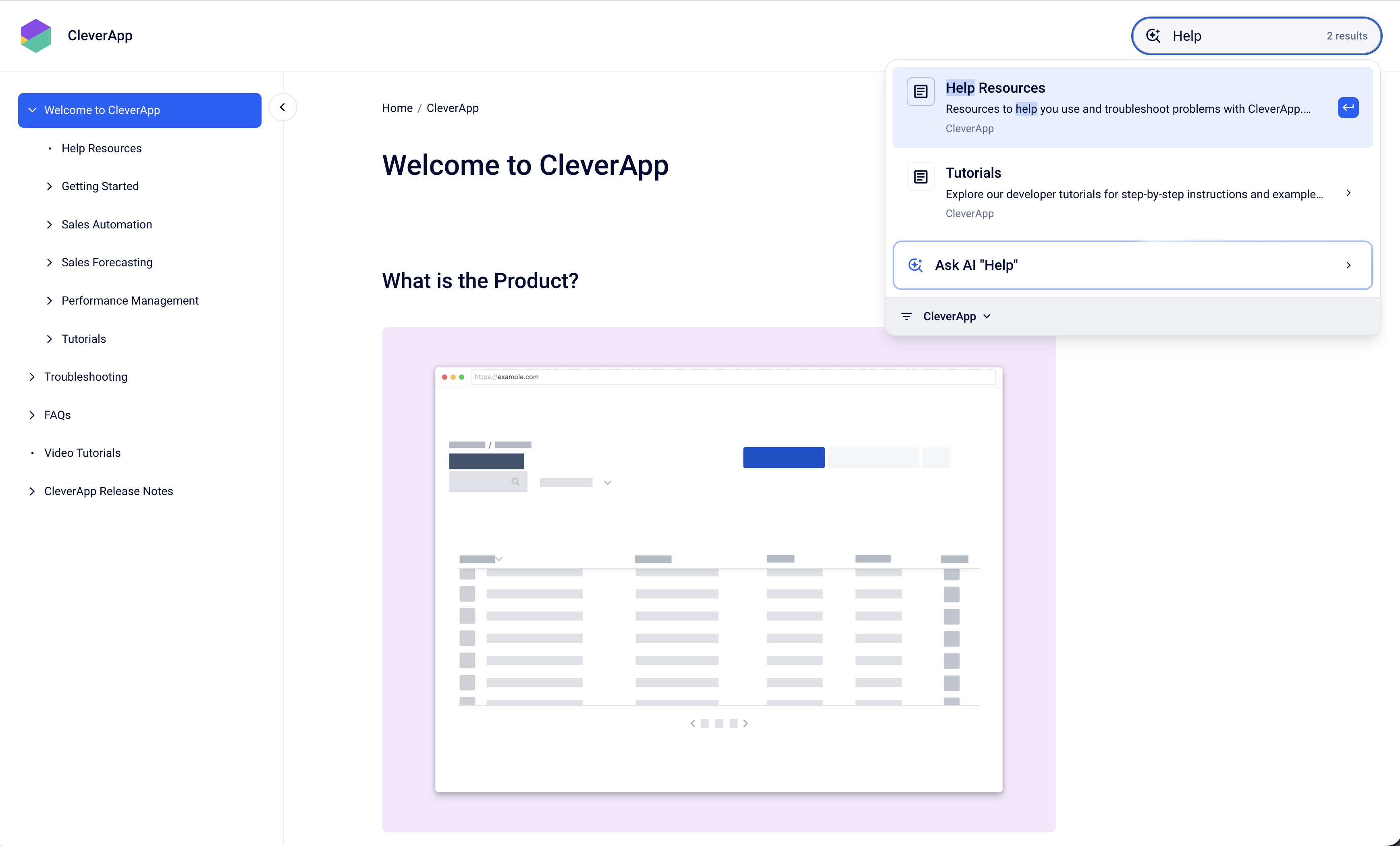Click the Welcome to CleverApp page heading
Viewport: 1400px width, 846px height.
pos(525,165)
